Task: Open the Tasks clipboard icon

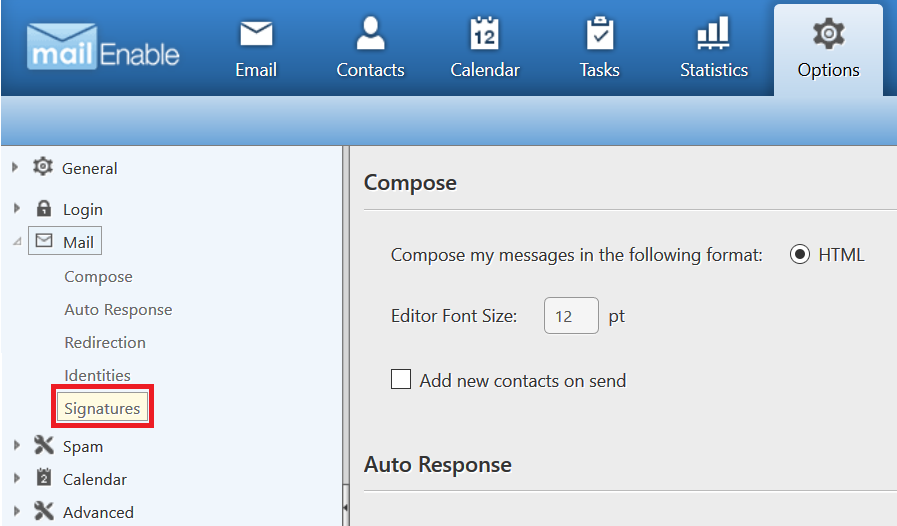Action: [600, 33]
